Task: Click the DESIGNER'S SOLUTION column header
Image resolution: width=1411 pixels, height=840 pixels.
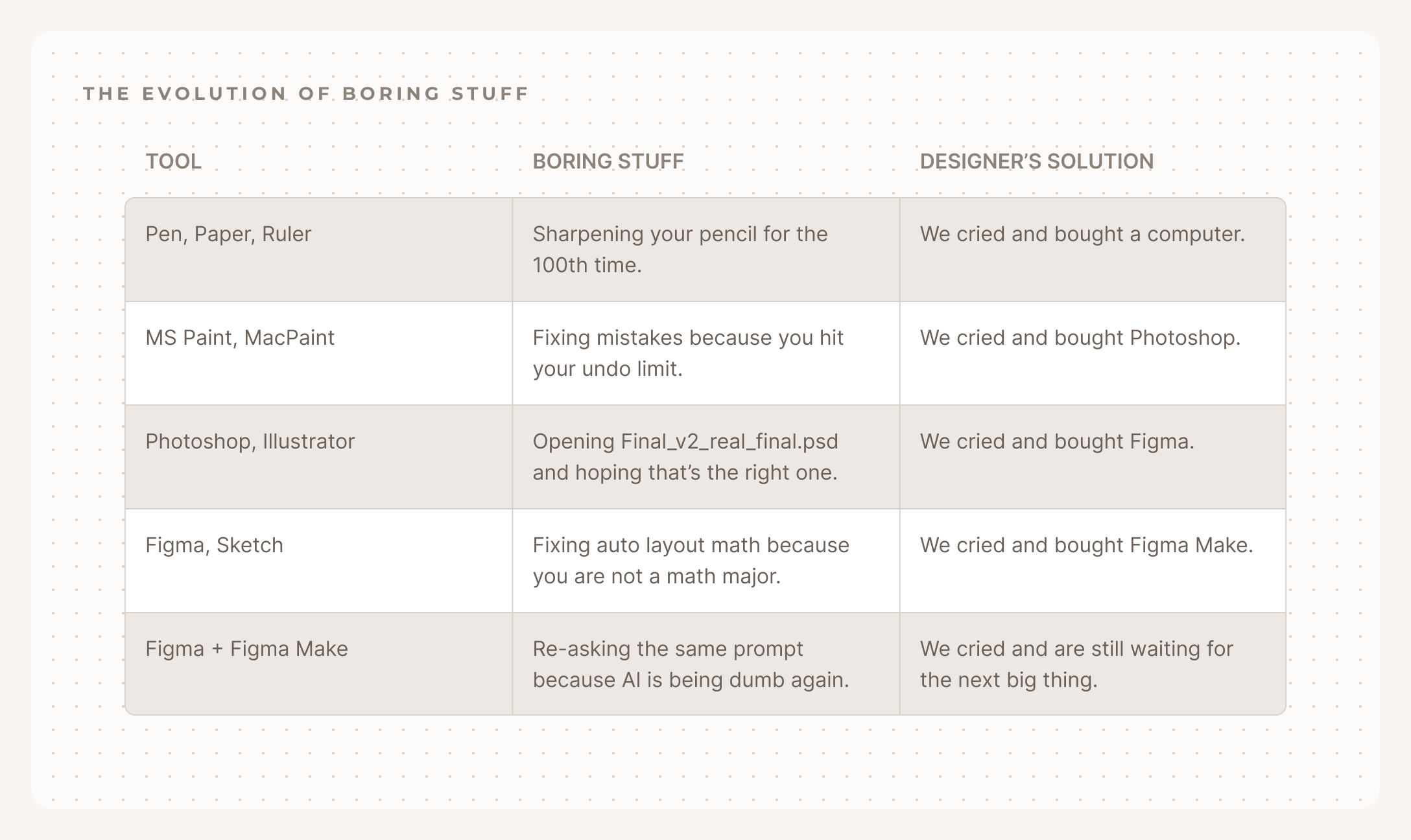Action: tap(1036, 161)
